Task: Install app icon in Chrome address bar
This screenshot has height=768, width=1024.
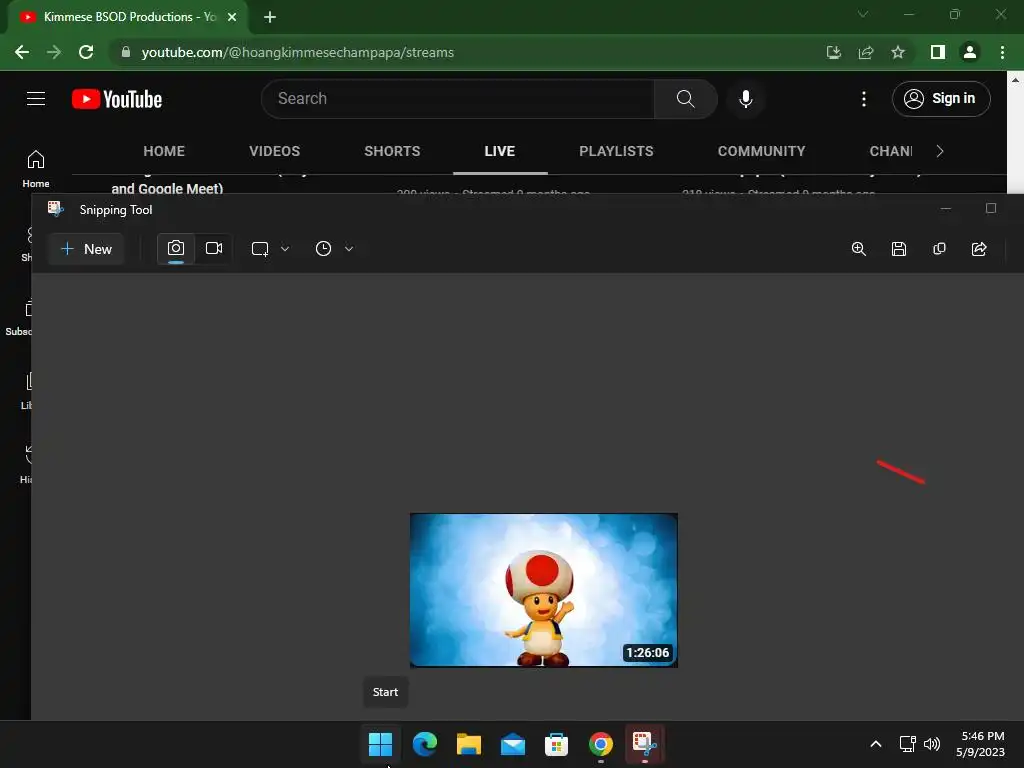Action: (x=833, y=52)
